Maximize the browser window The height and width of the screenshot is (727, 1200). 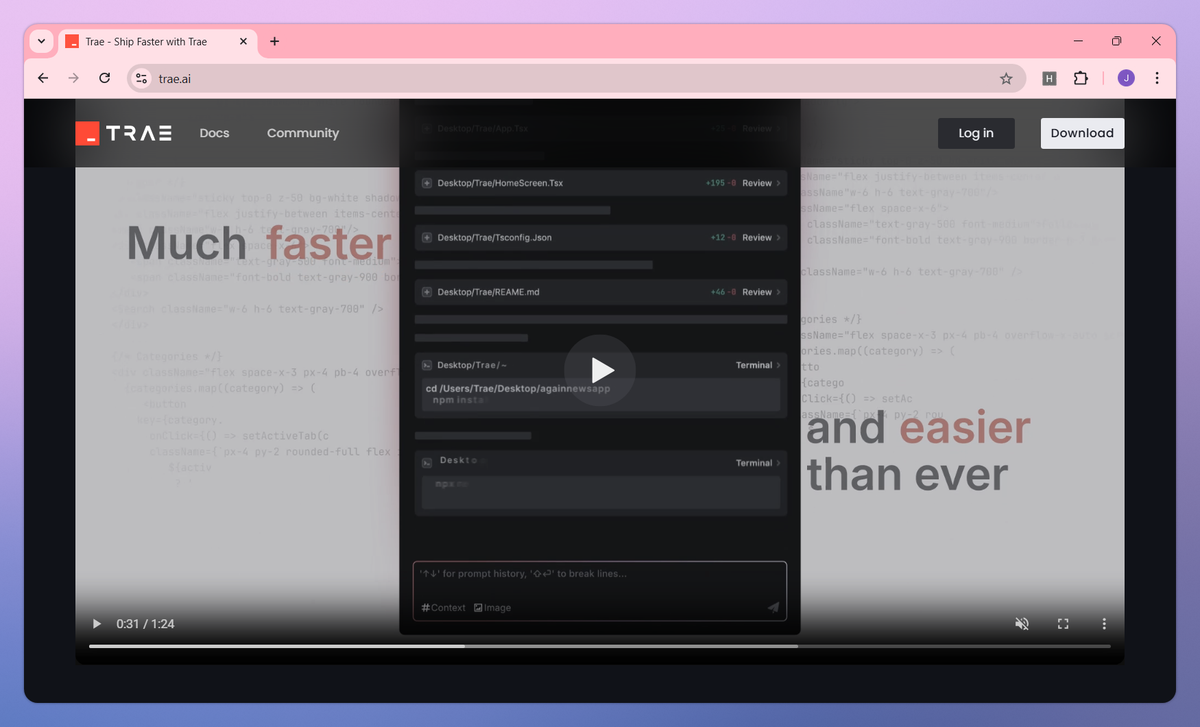point(1117,41)
